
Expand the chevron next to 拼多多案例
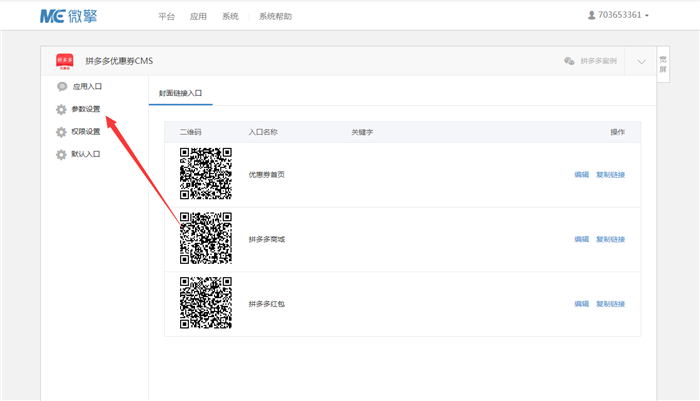[x=641, y=61]
